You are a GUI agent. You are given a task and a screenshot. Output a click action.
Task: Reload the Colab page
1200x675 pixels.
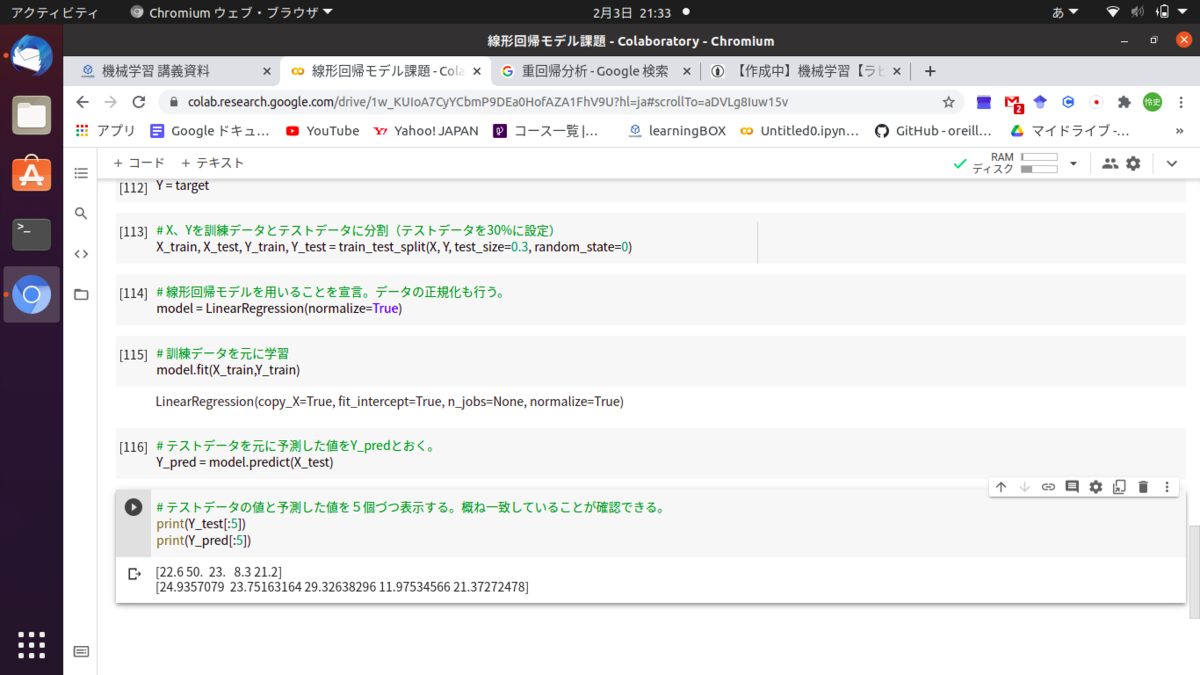coord(139,102)
